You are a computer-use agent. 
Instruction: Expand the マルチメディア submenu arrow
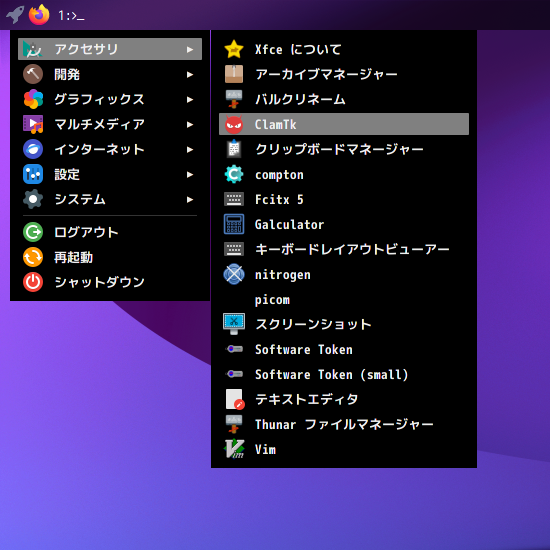pos(190,125)
